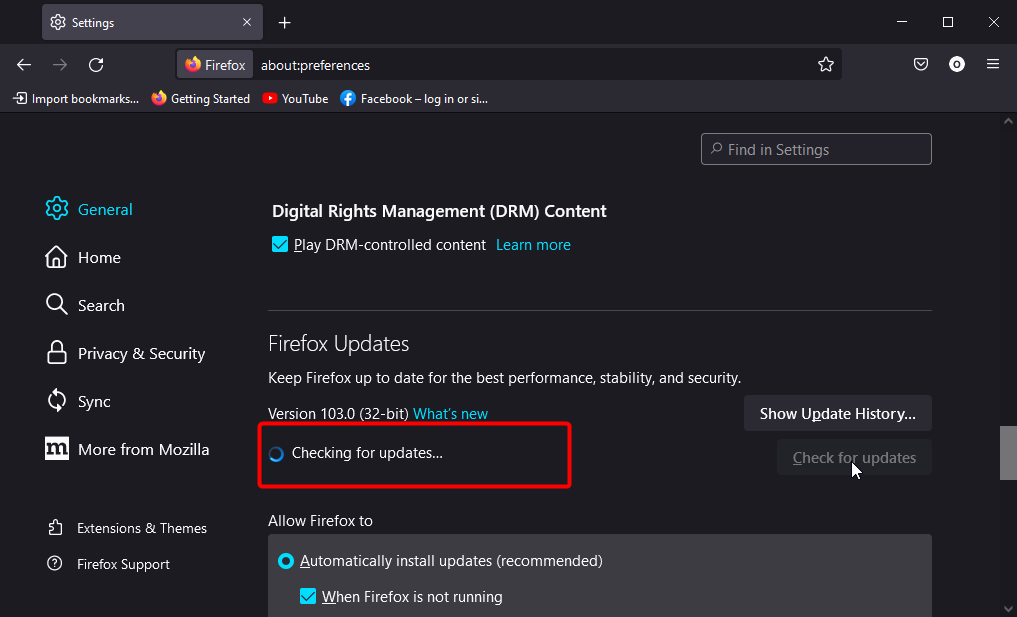
Task: Open Facebook log in bookmark
Action: tap(414, 99)
